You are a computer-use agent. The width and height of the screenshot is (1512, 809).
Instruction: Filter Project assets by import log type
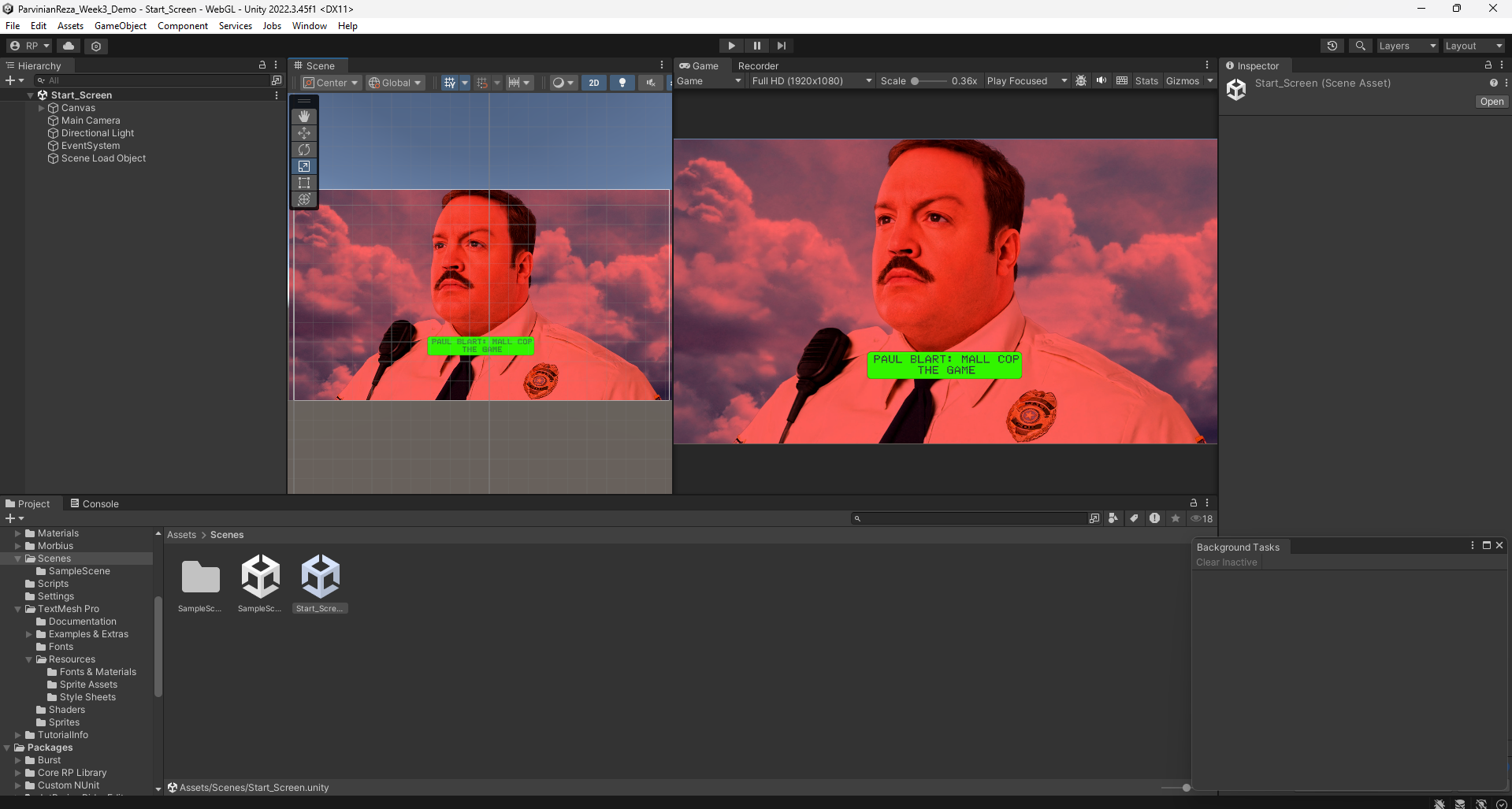click(1154, 518)
